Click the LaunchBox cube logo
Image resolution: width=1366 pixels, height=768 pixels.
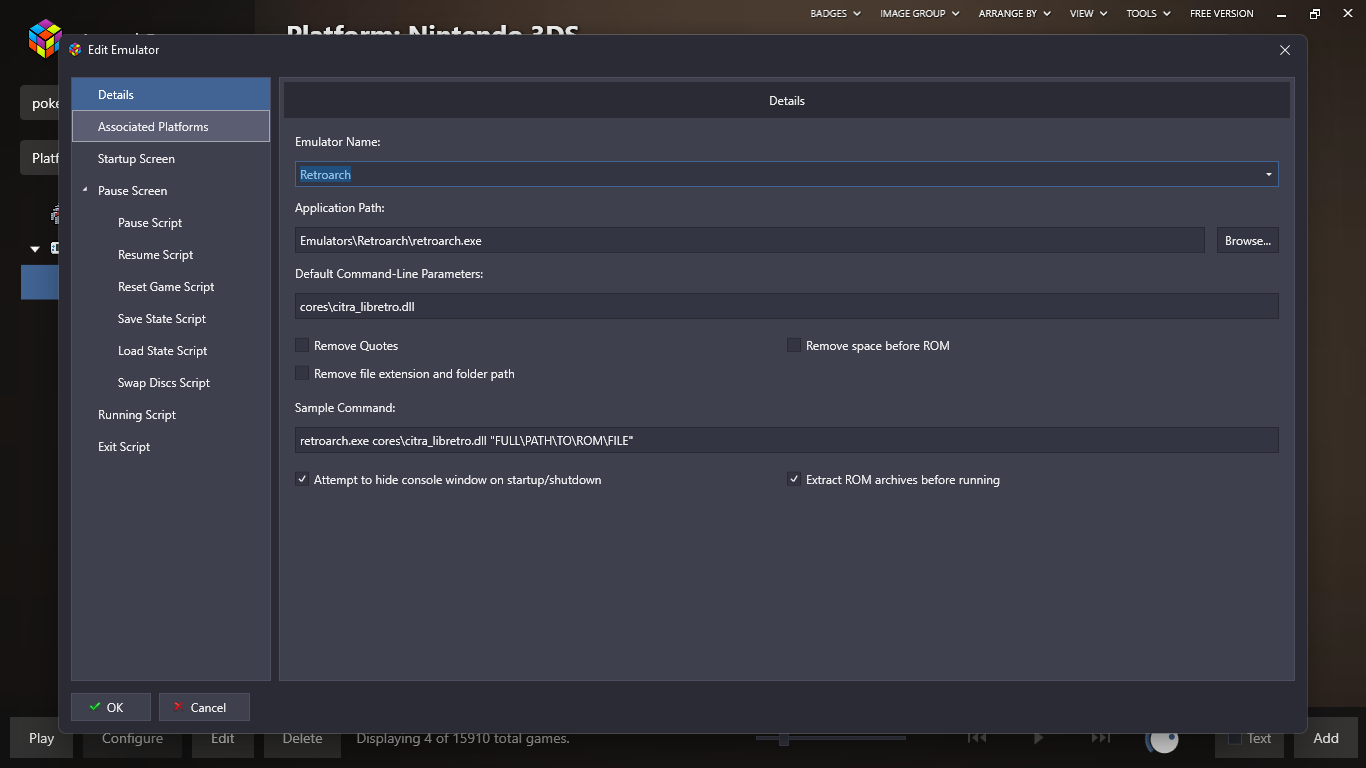coord(45,38)
